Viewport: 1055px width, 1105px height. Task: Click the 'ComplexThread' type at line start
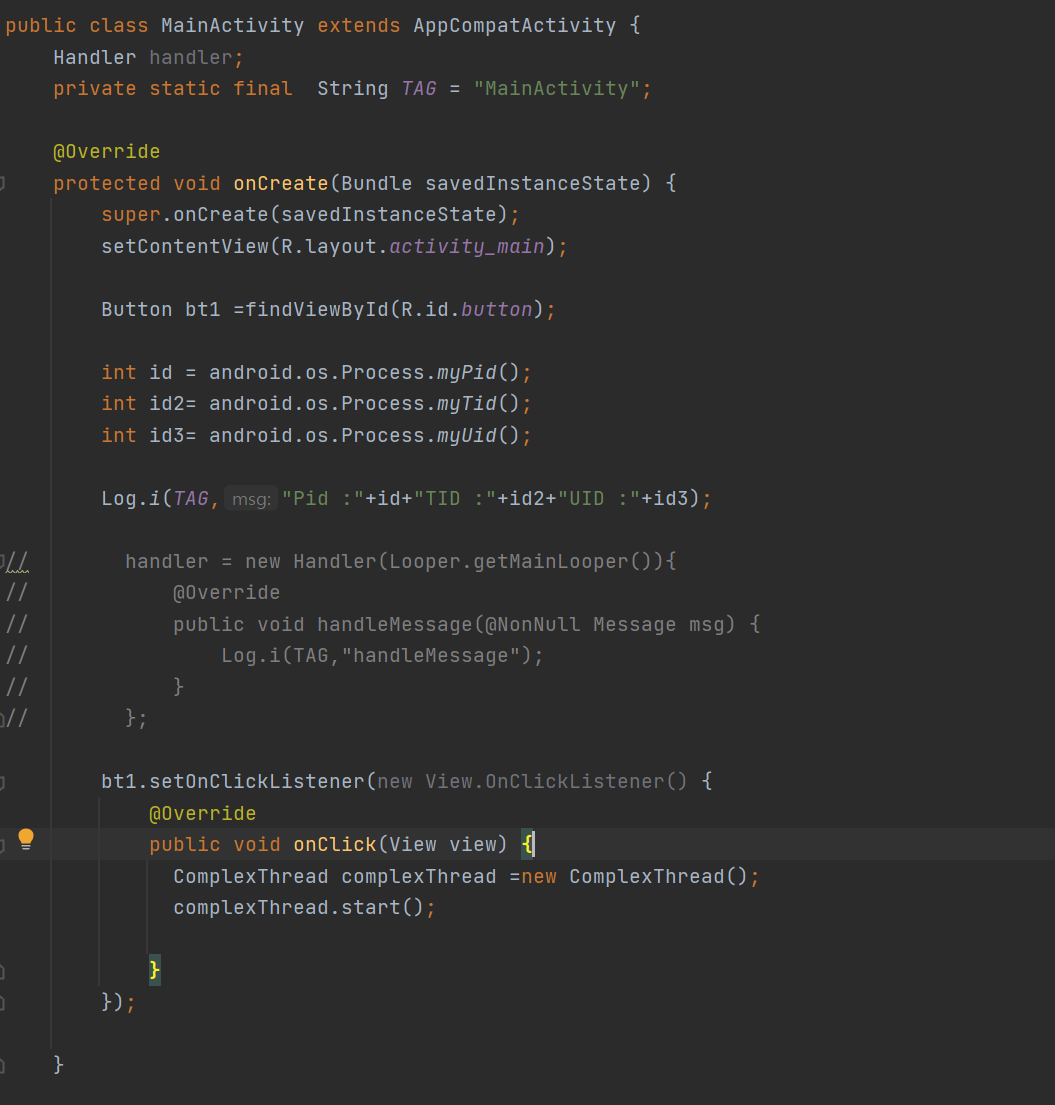pos(251,876)
